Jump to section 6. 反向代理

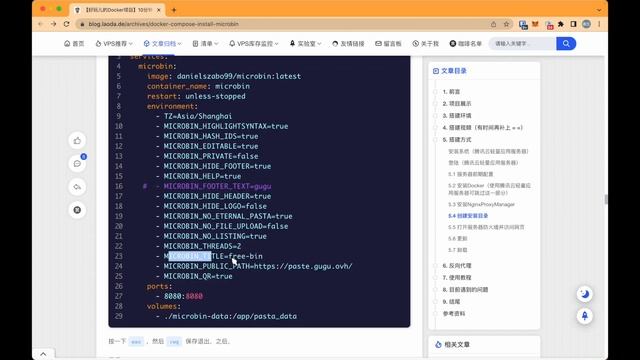click(x=457, y=266)
